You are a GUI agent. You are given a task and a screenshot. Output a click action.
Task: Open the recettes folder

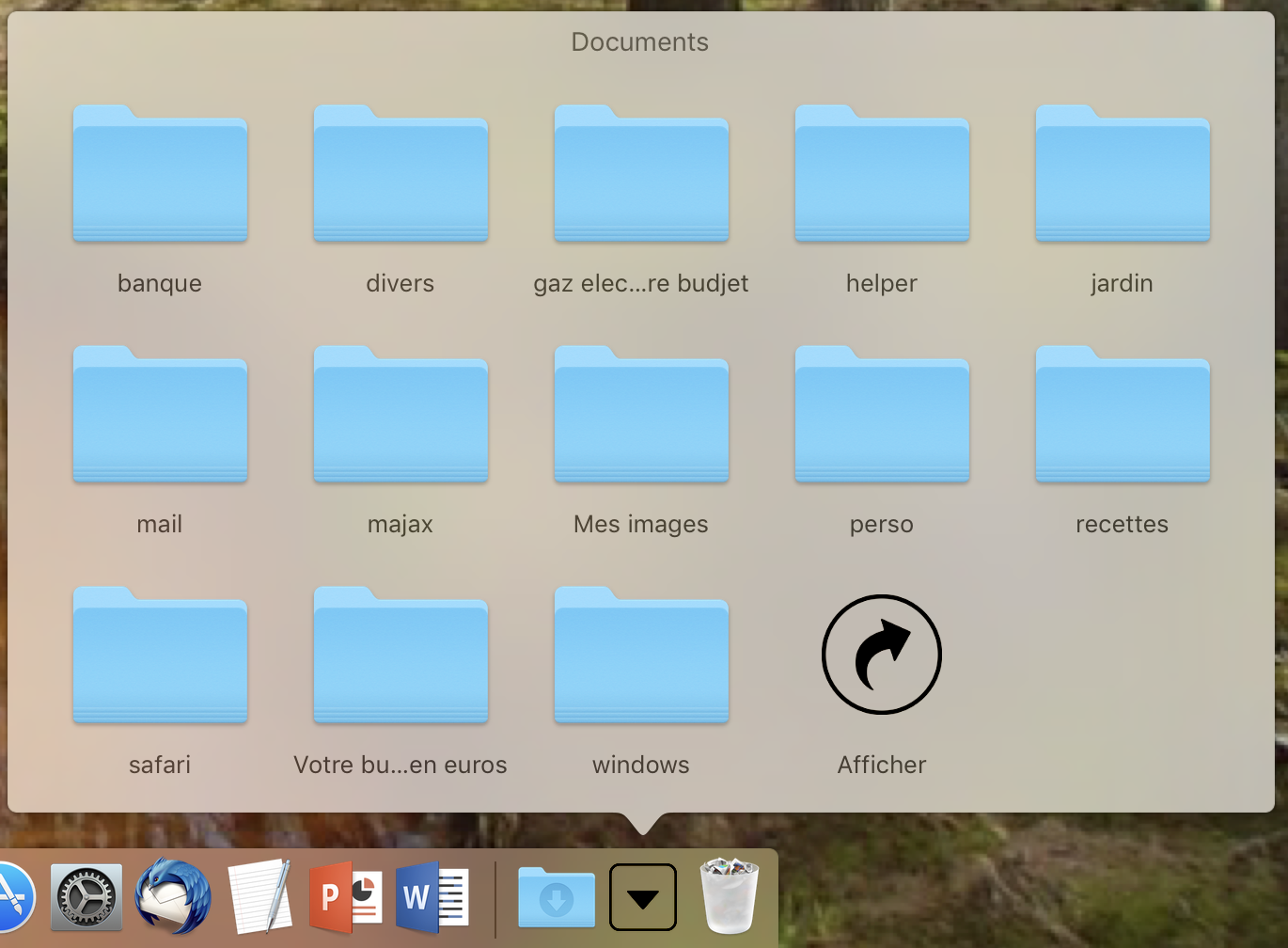[x=1123, y=416]
